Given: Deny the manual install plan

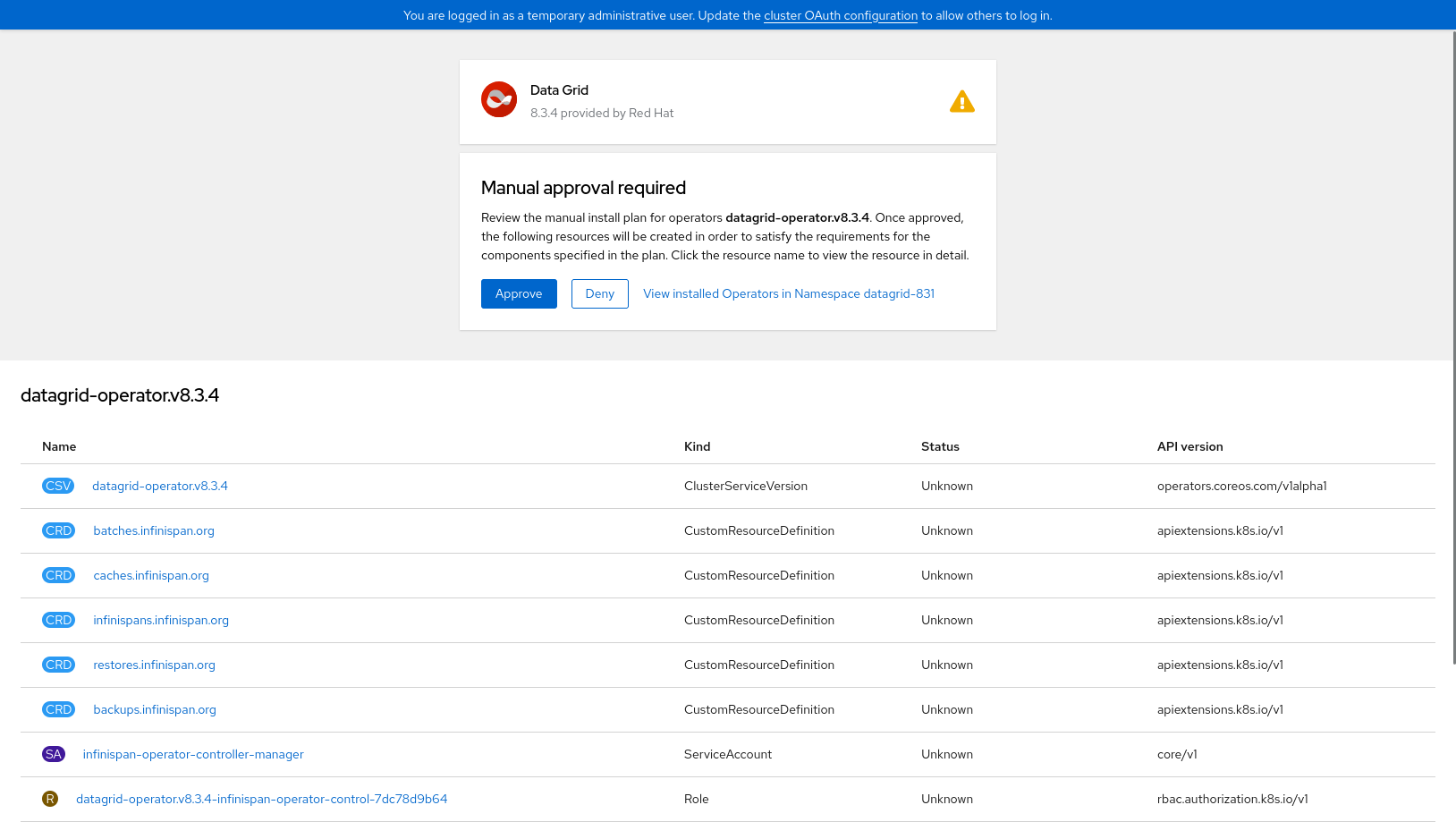Looking at the screenshot, I should click(599, 293).
